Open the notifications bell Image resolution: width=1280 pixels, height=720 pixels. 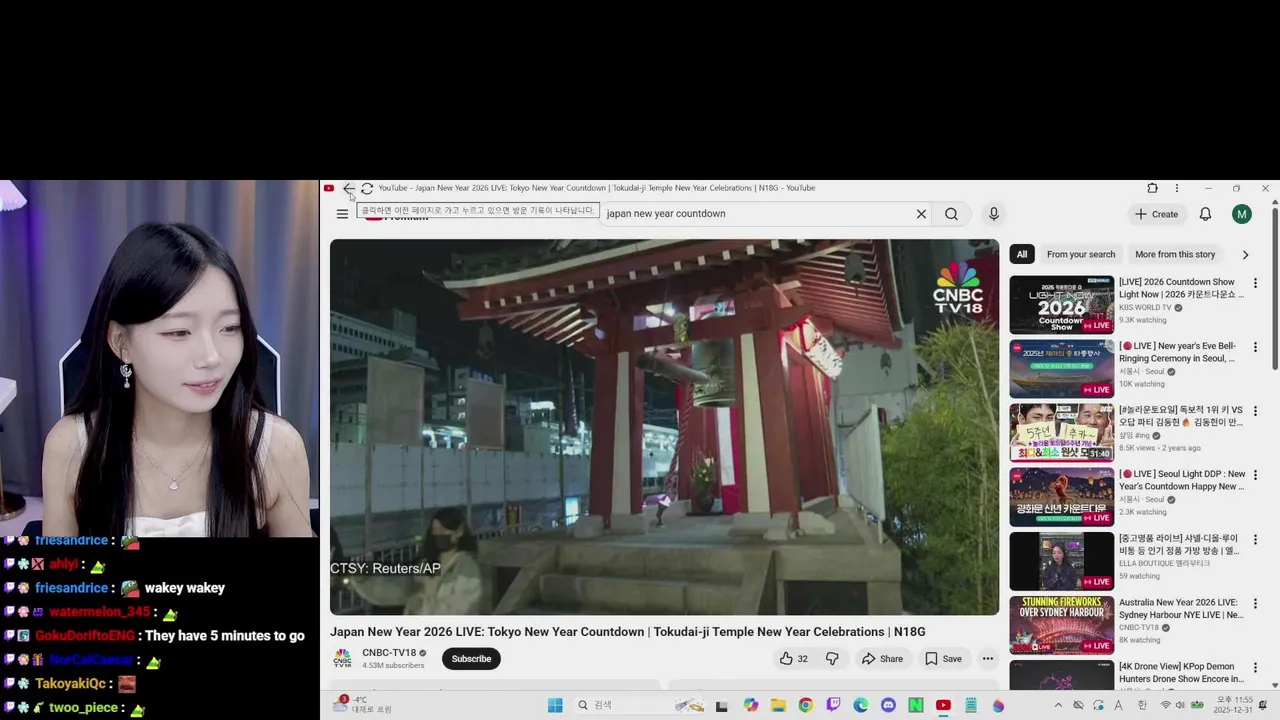[1205, 214]
